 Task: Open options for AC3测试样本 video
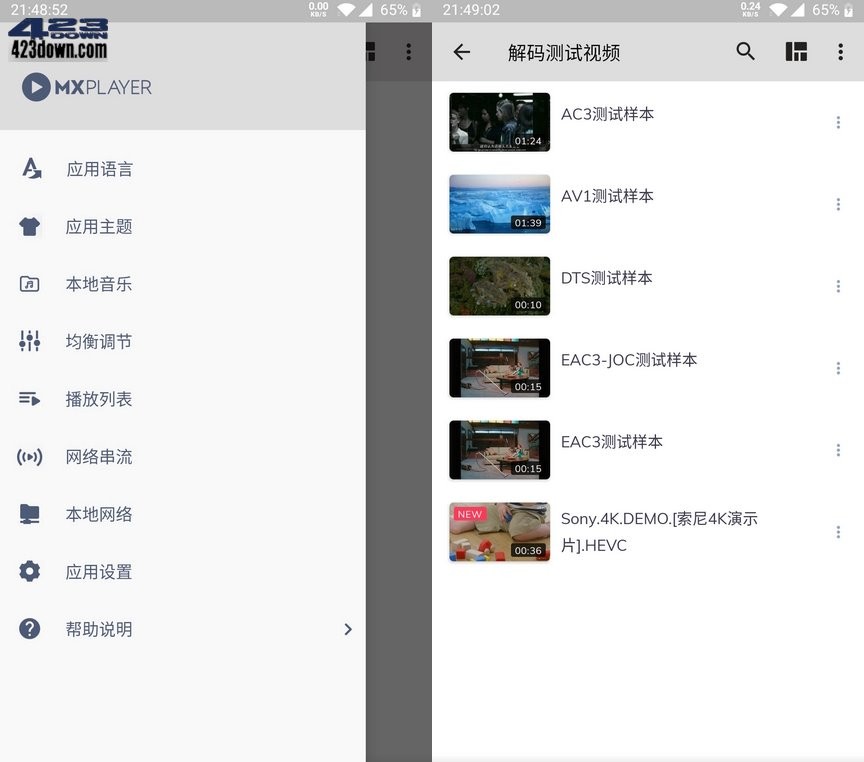pos(838,123)
